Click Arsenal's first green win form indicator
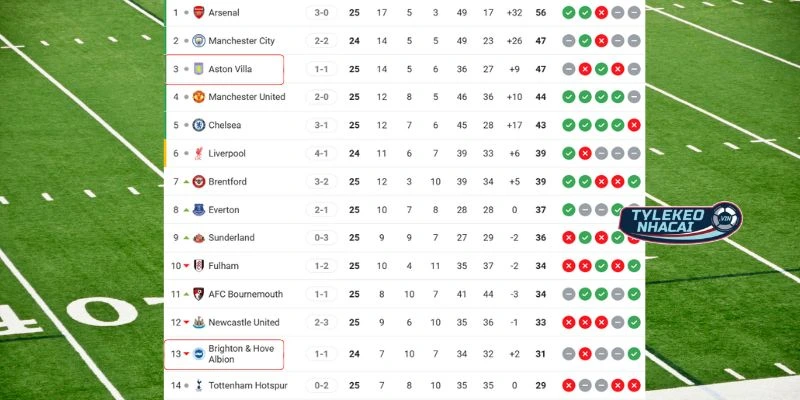This screenshot has height=400, width=800. click(568, 13)
